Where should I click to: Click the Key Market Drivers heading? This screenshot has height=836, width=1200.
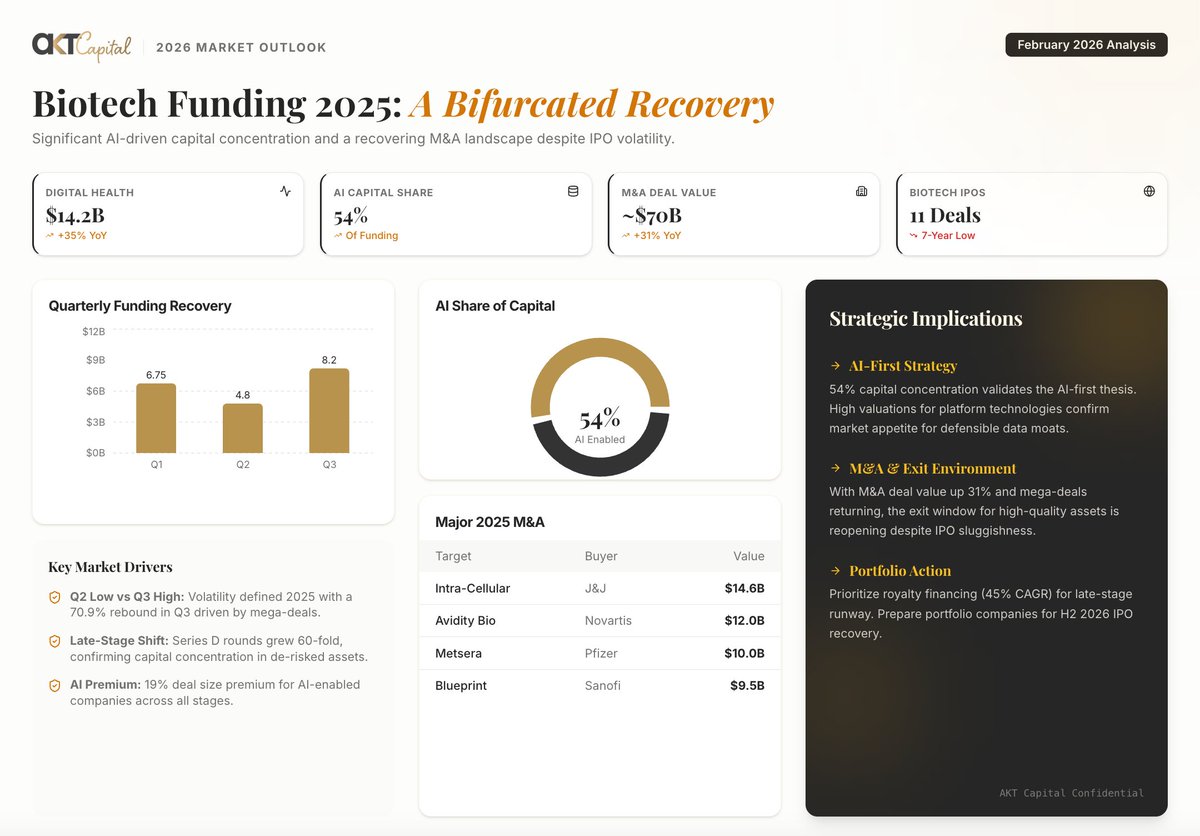[110, 567]
